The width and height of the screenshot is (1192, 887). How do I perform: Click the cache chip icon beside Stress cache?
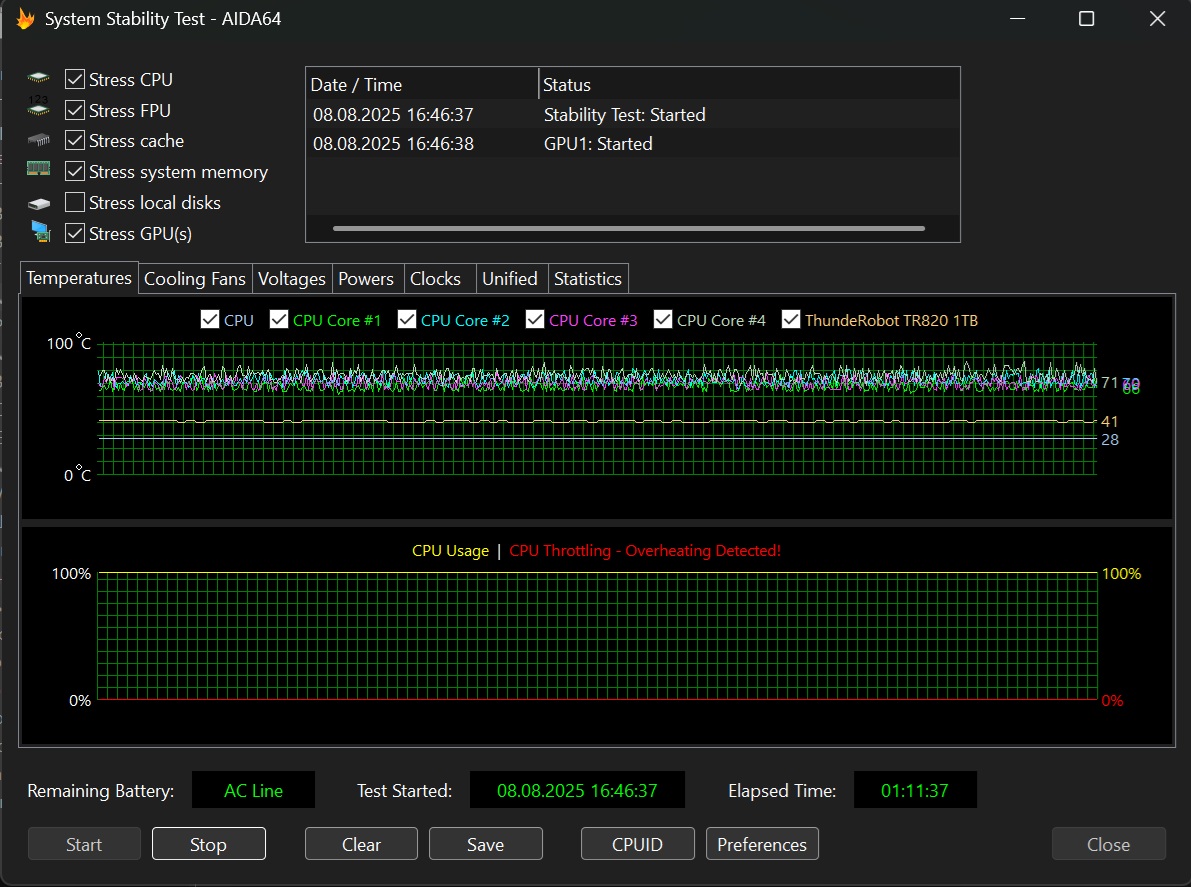point(39,141)
